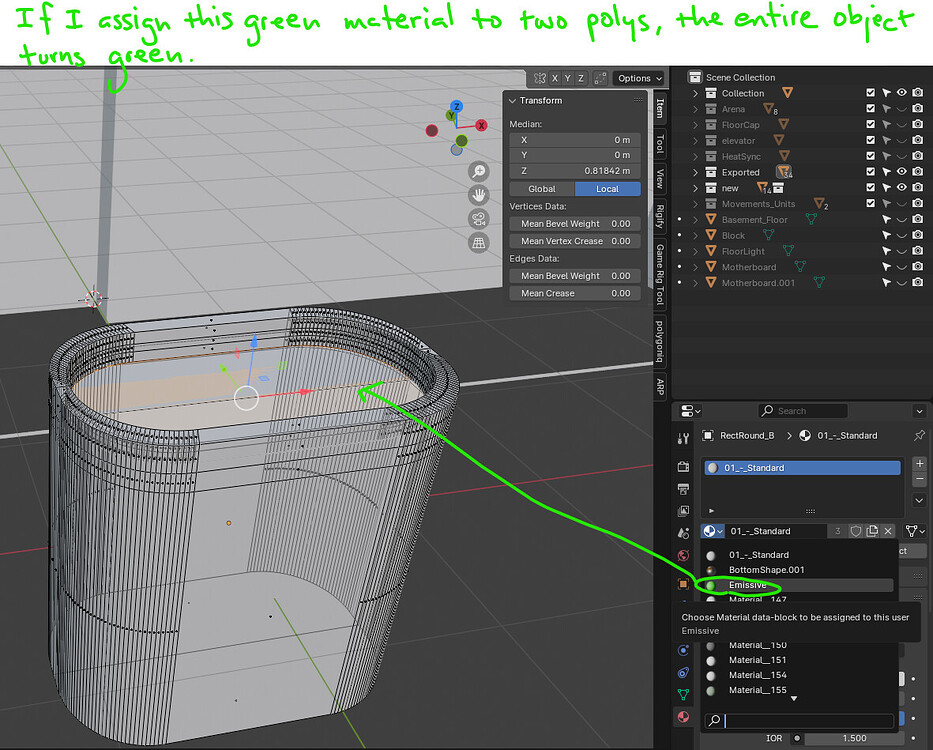Uncheck the Collection exclude checkbox
This screenshot has width=933, height=750.
(x=871, y=93)
